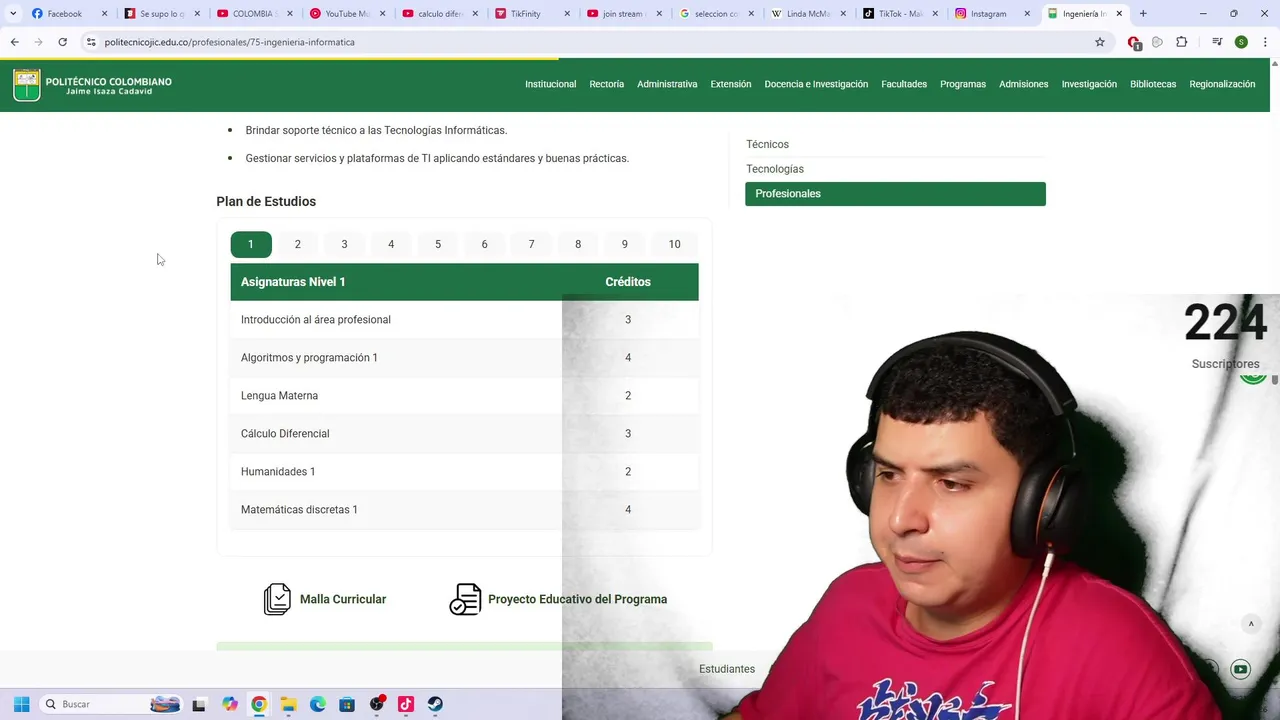Screen dimensions: 1280x720
Task: Open Copilot from the taskbar
Action: pos(230,704)
